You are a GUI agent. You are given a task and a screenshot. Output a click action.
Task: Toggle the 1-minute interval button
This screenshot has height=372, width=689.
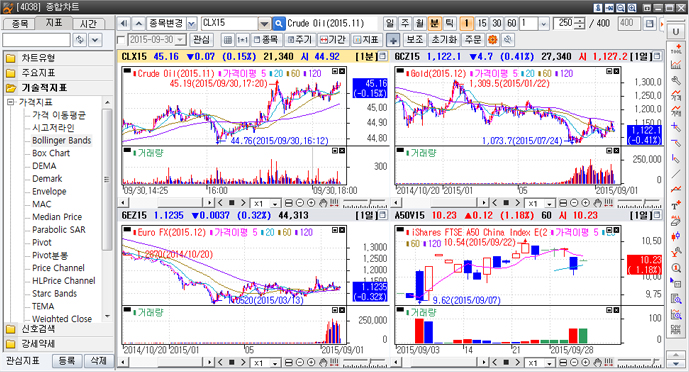(467, 23)
